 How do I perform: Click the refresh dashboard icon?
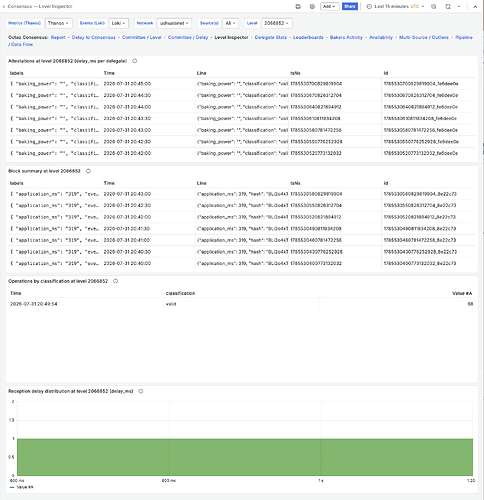(x=448, y=6)
